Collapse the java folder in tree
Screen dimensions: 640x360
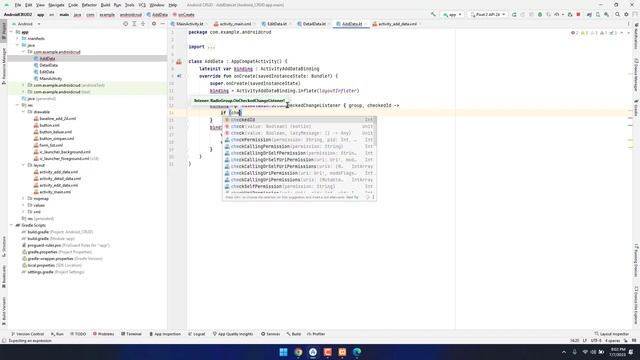click(x=18, y=45)
